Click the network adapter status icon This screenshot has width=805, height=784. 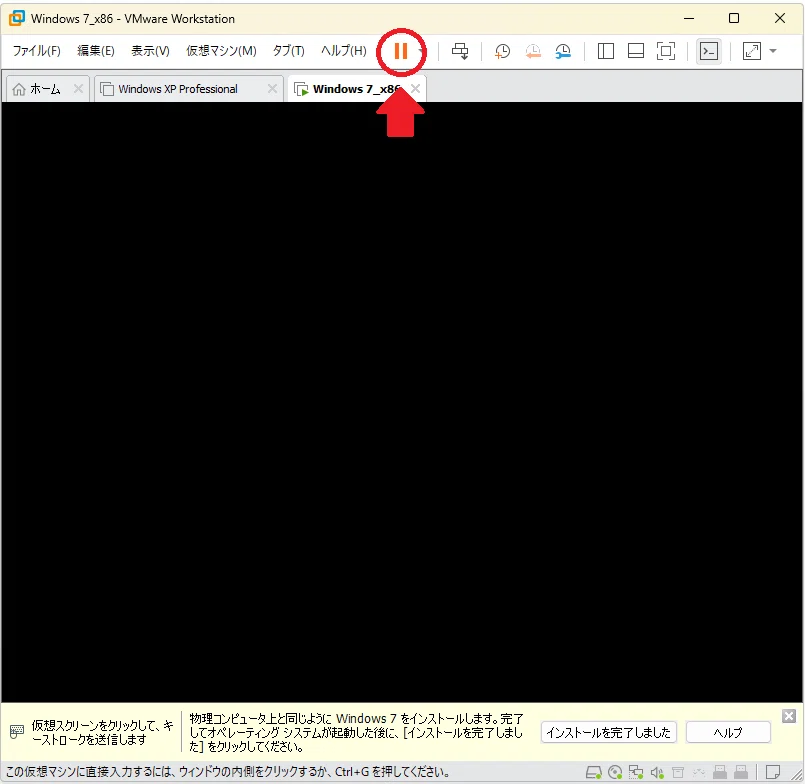point(636,772)
